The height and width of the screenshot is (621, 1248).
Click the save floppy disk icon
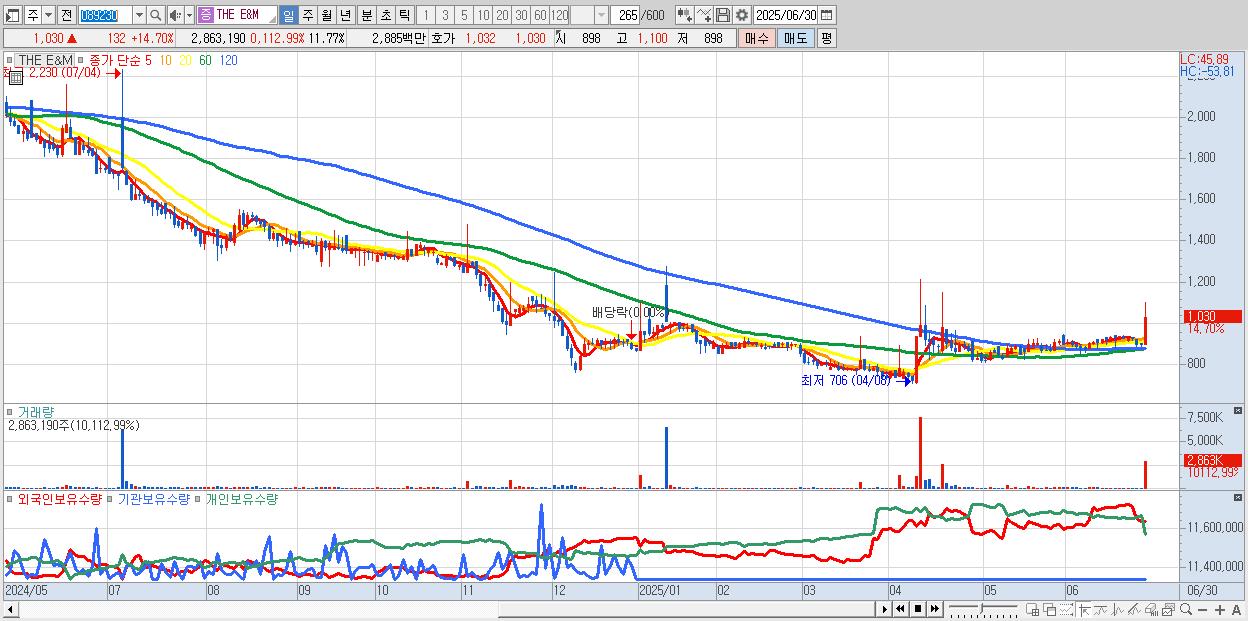click(x=722, y=15)
